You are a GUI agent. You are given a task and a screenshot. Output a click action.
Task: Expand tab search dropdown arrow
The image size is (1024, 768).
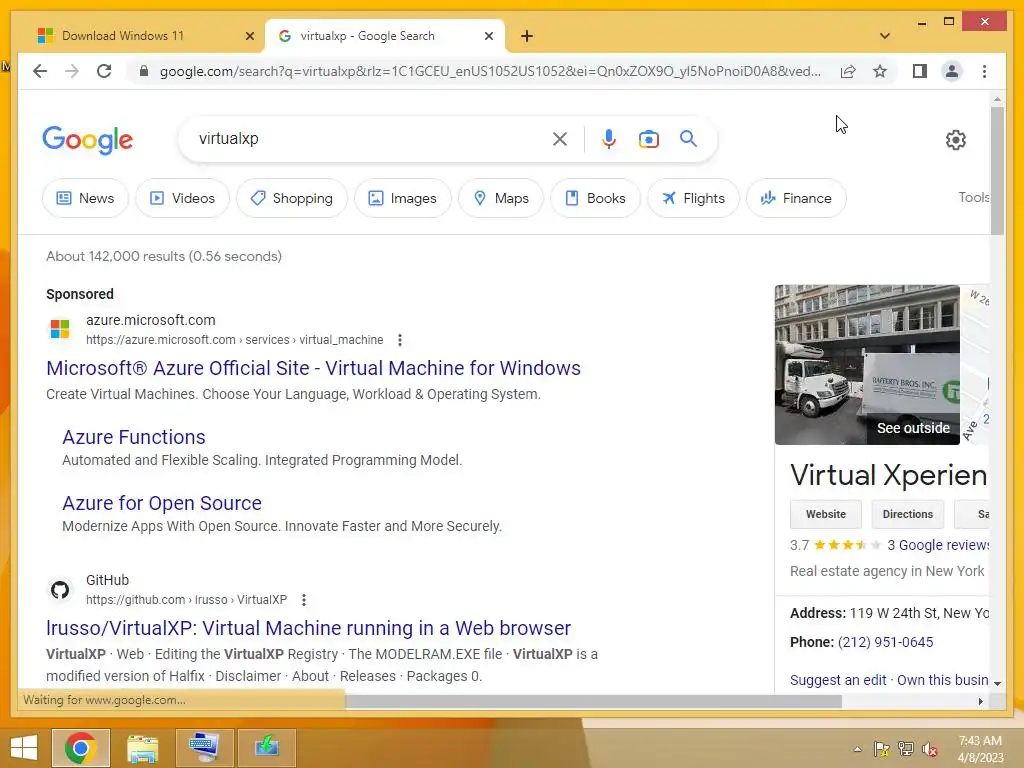coord(885,36)
